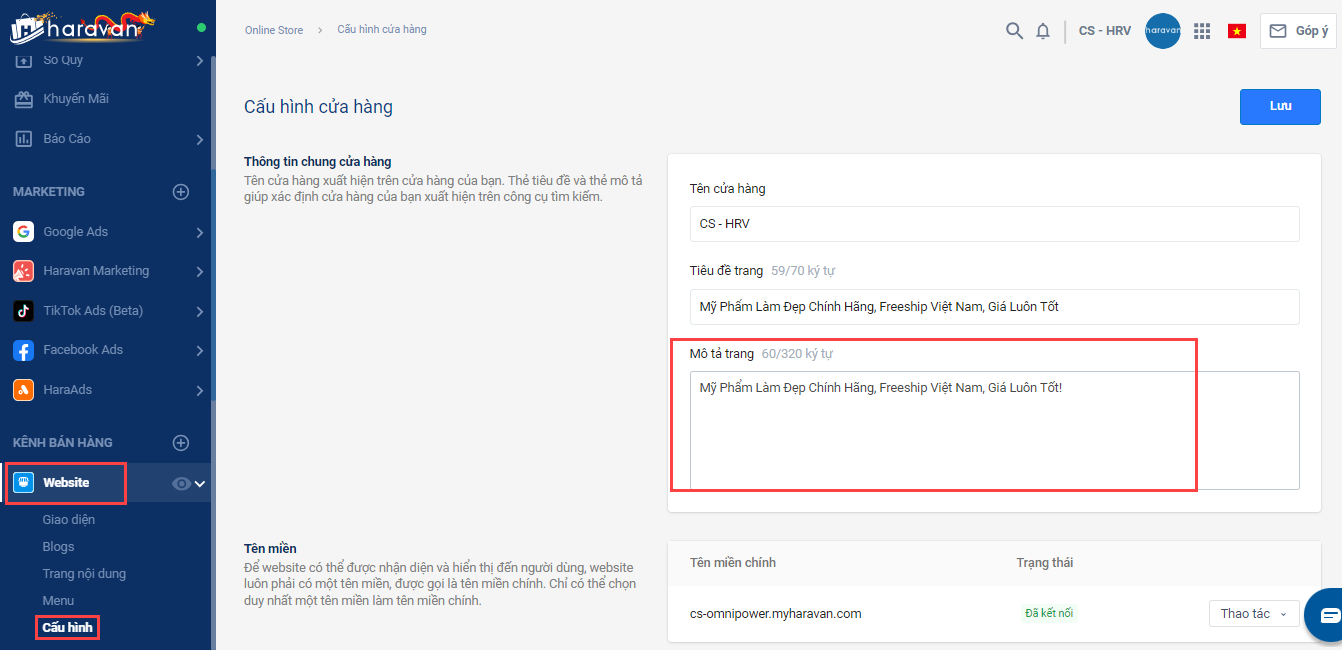
Task: Expand Facebook Ads chevron
Action: (200, 351)
